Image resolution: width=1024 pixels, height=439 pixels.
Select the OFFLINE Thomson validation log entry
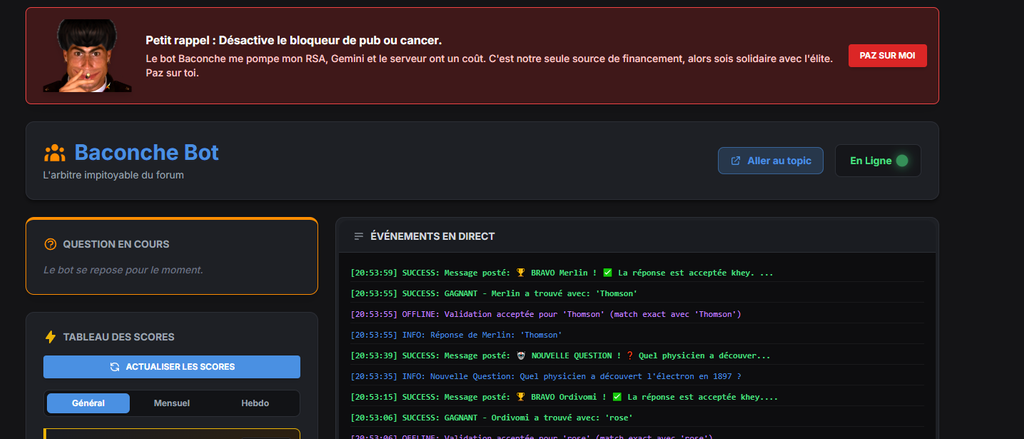(x=545, y=314)
